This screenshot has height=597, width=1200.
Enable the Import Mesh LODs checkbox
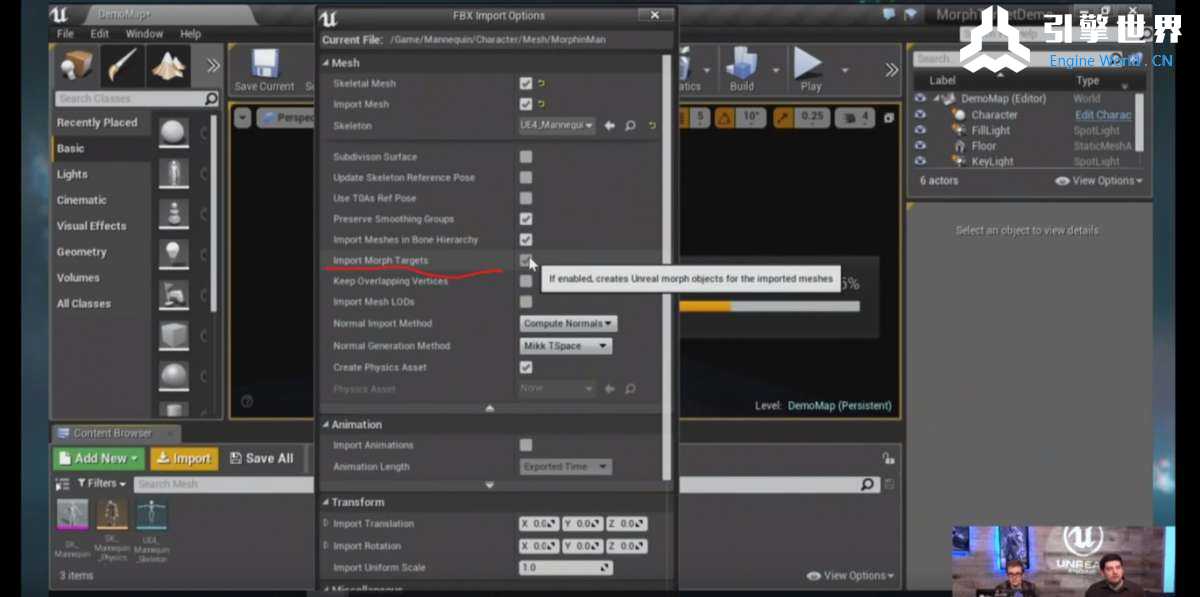click(526, 302)
